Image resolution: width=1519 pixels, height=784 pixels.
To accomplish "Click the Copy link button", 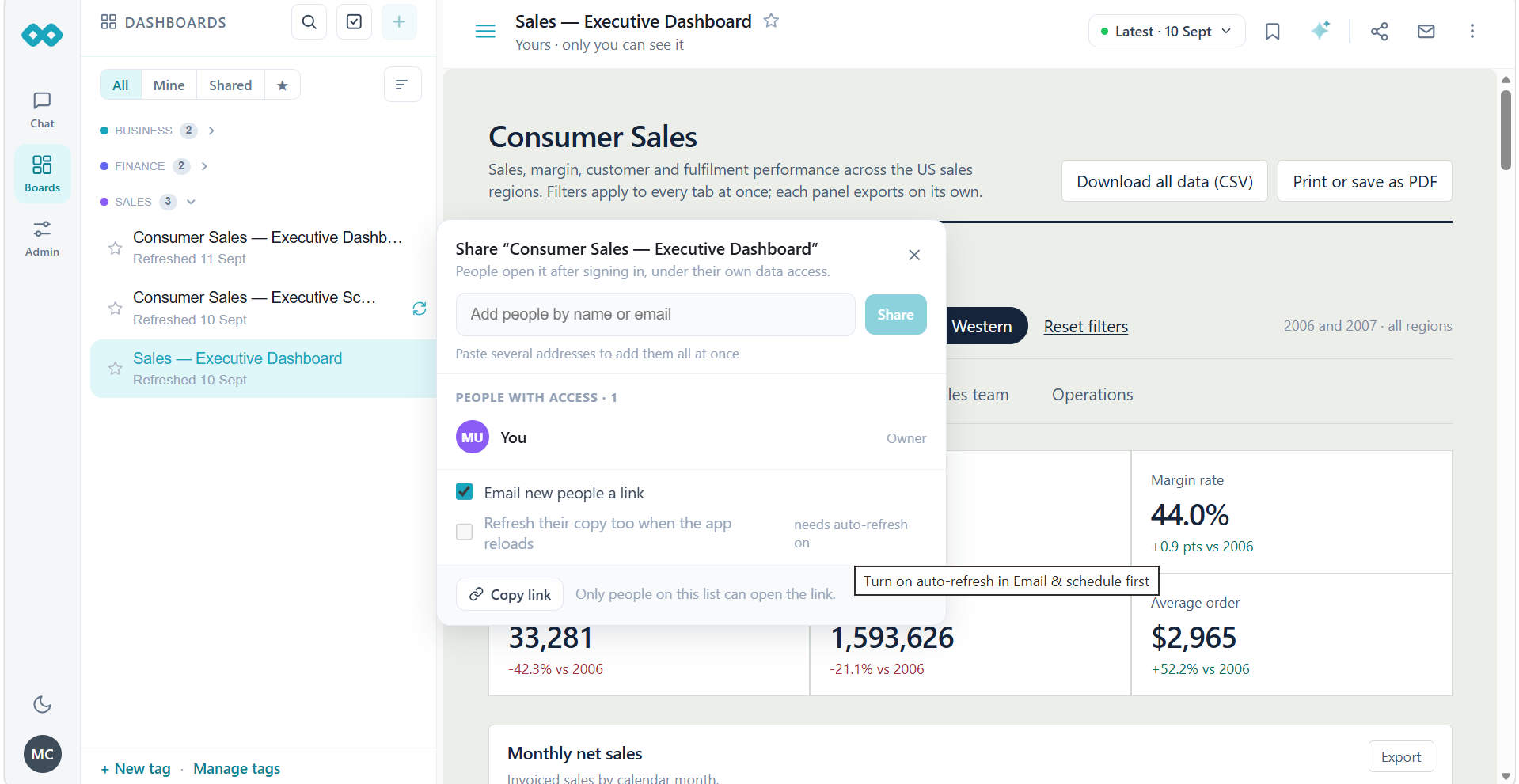I will tap(510, 594).
